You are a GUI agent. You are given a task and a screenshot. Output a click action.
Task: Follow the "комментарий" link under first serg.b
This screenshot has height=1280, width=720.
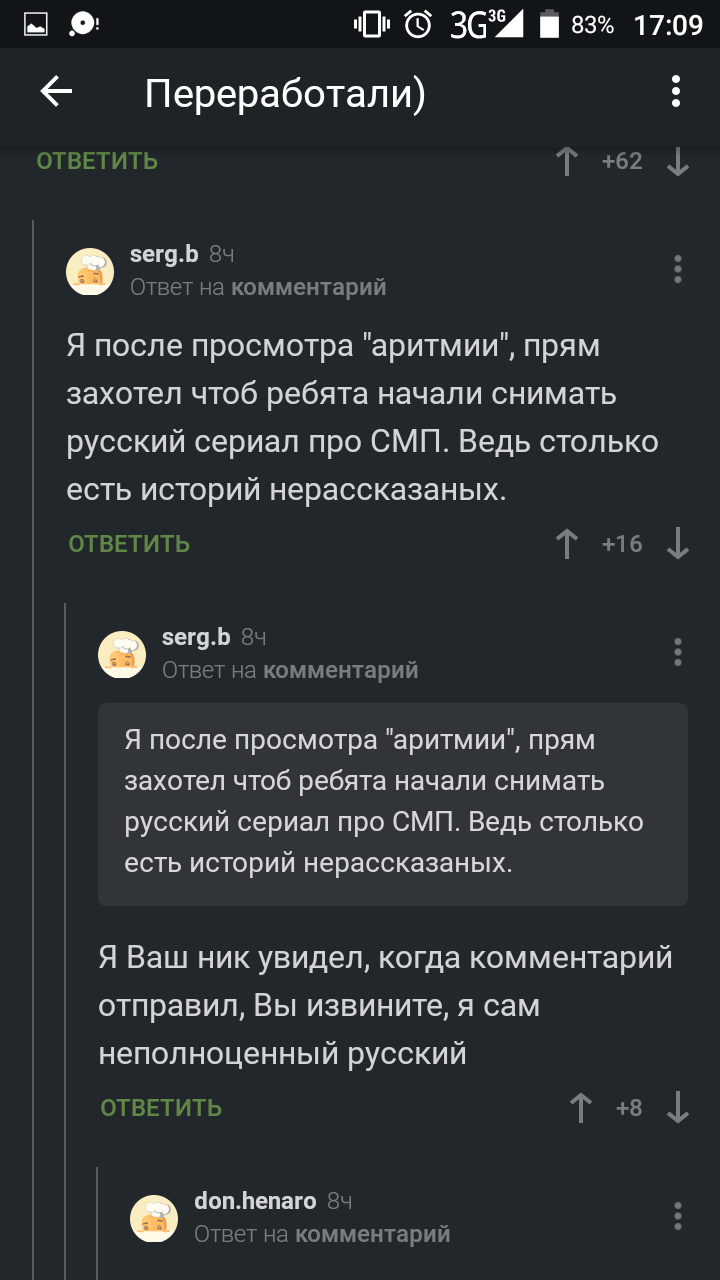click(308, 288)
